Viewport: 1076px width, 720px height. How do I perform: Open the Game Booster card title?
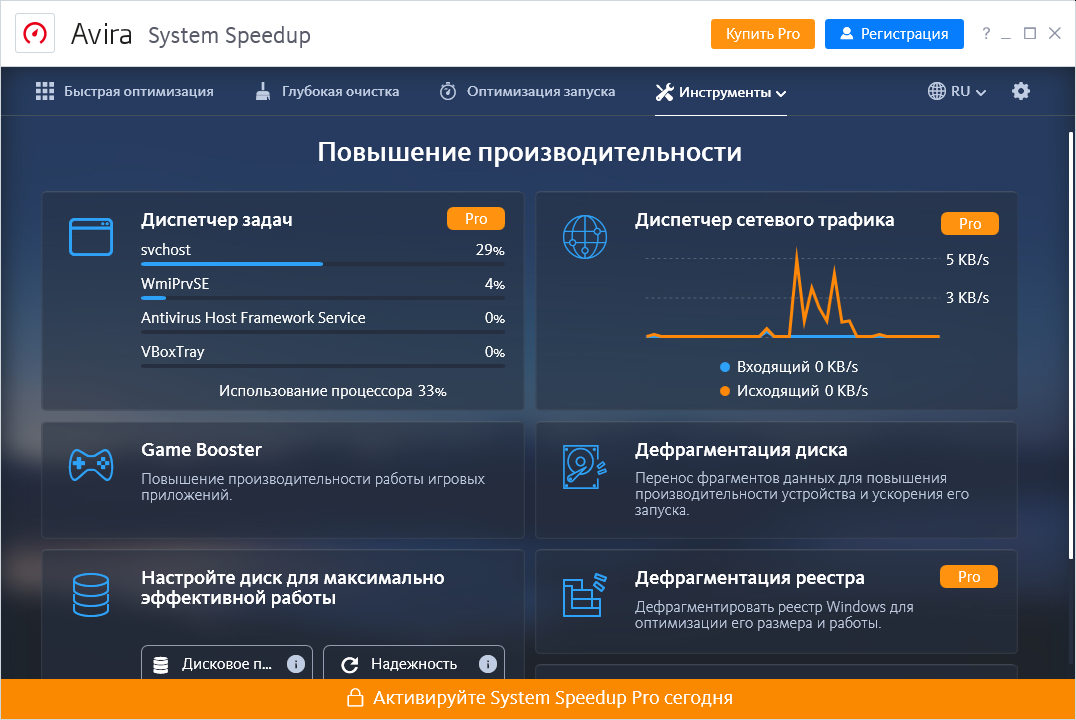[x=201, y=450]
